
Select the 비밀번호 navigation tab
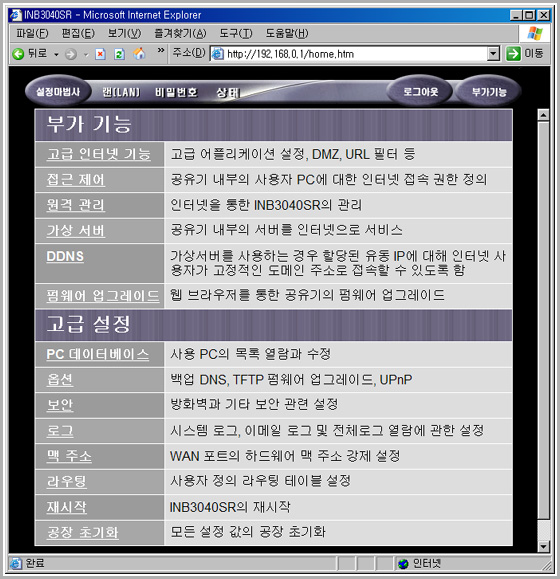click(x=176, y=92)
